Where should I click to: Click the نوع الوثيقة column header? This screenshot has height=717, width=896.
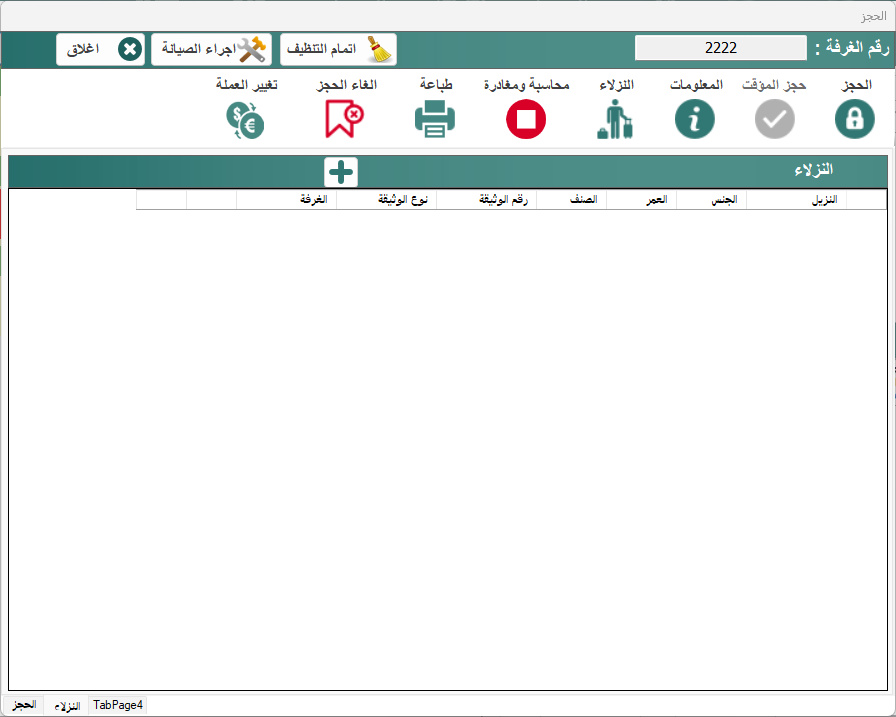coord(386,199)
